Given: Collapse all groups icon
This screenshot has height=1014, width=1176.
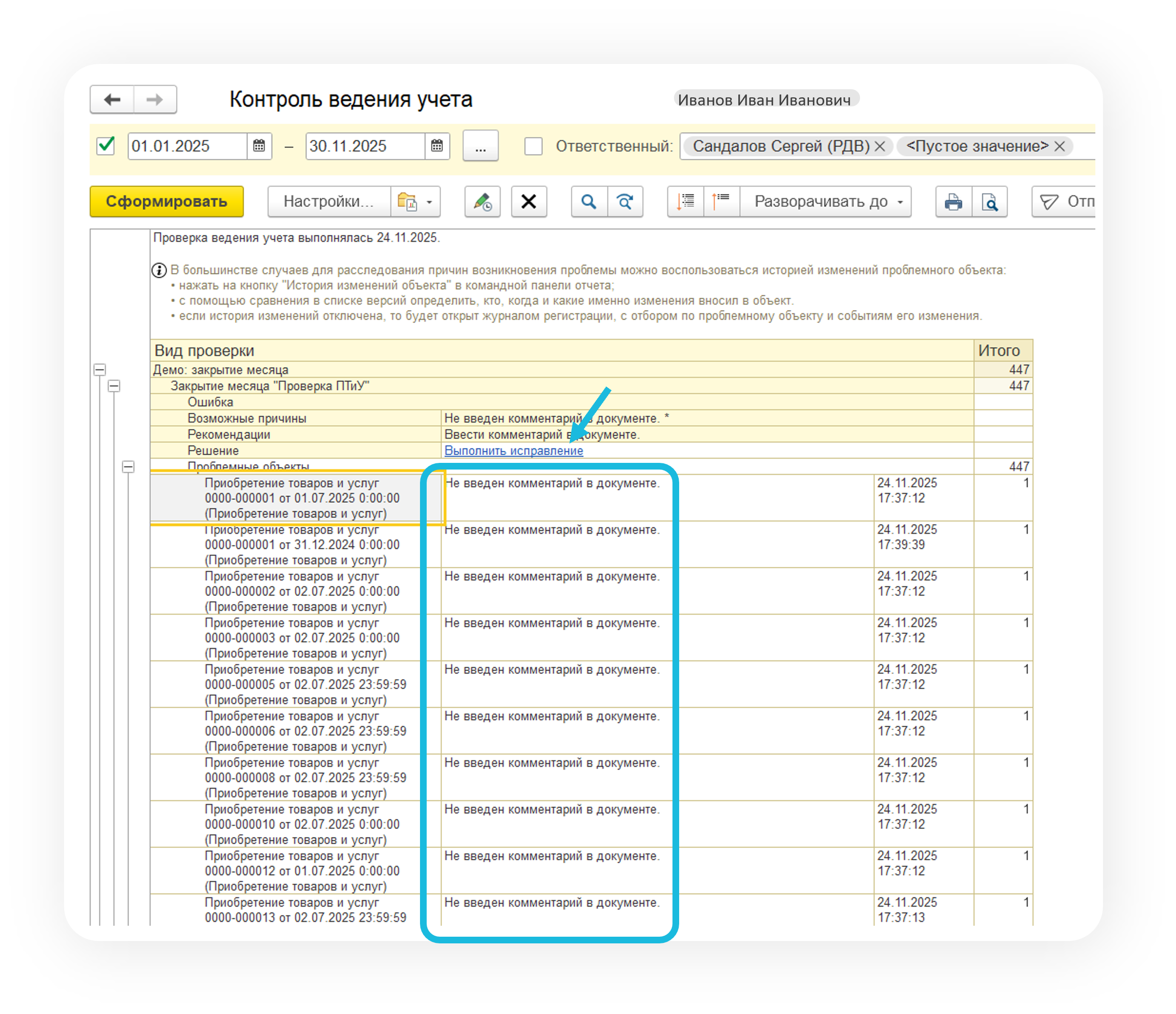Looking at the screenshot, I should point(721,201).
